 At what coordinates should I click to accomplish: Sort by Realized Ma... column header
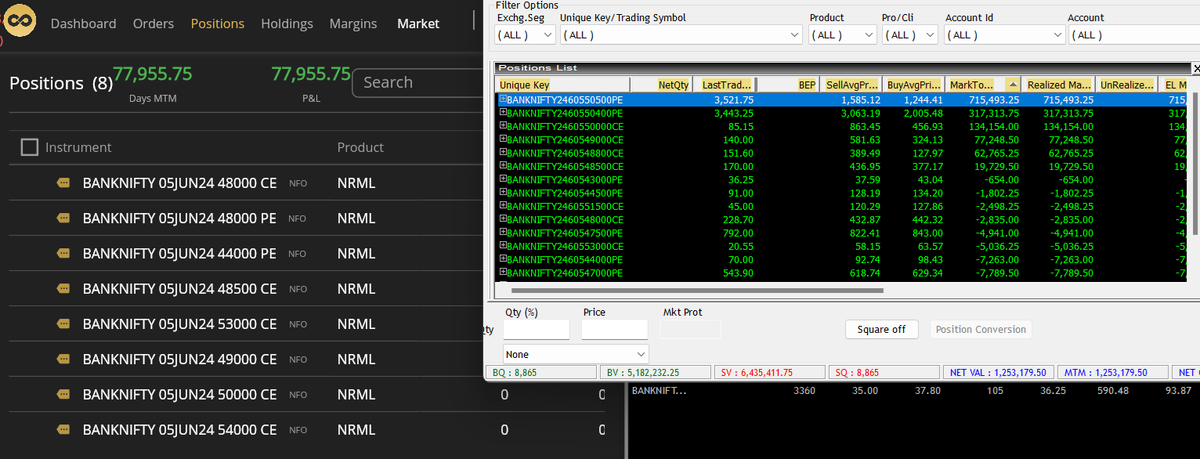[1059, 86]
